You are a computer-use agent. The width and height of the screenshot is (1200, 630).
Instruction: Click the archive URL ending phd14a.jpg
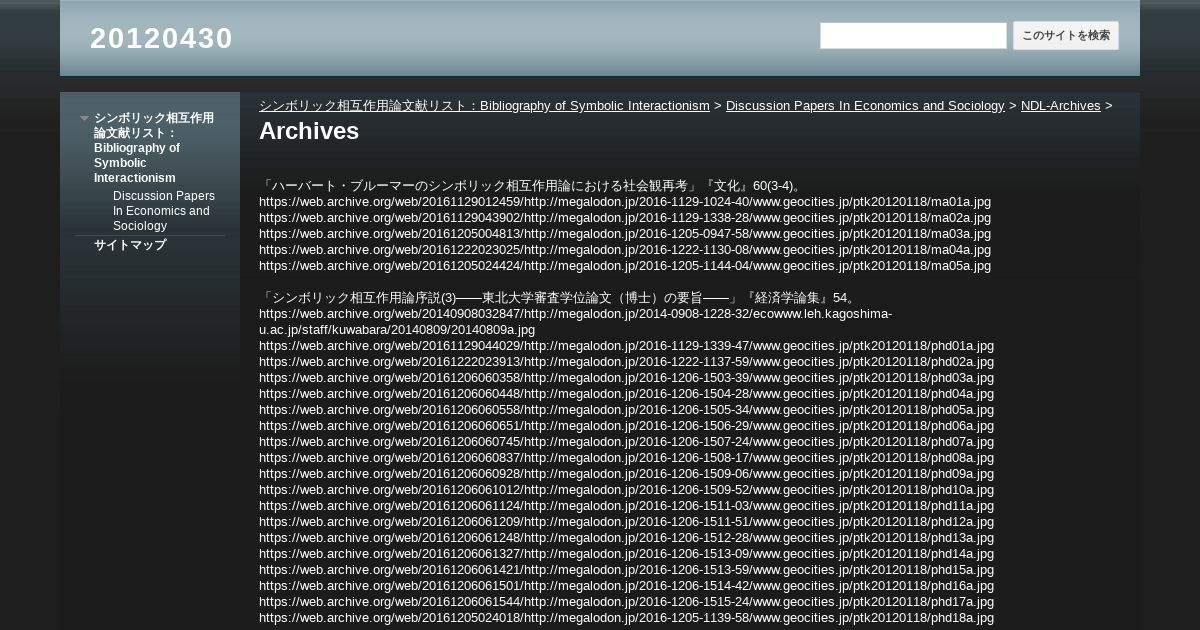pos(626,554)
